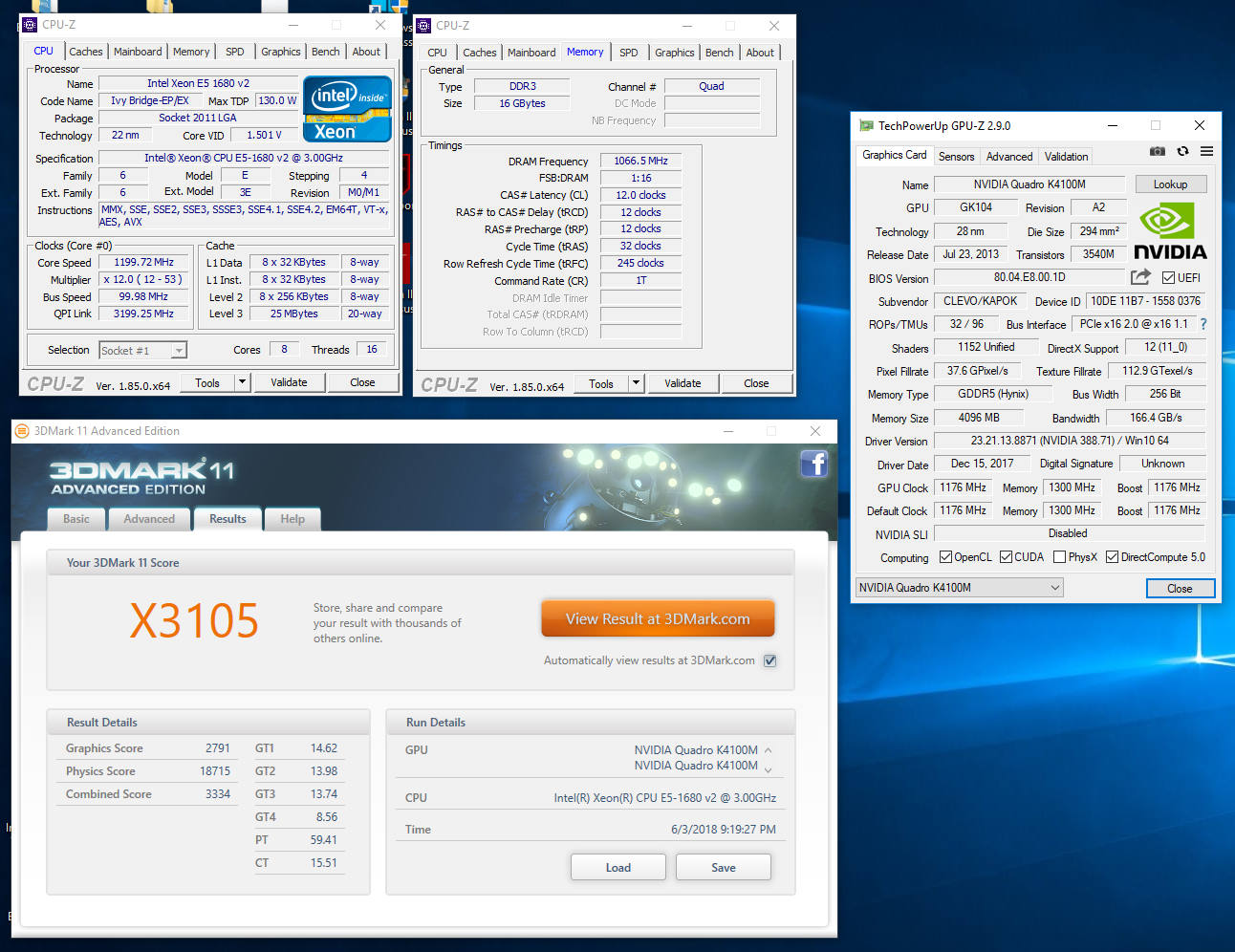1235x952 pixels.
Task: Click Close button in GPU-Z
Action: pyautogui.click(x=1181, y=588)
